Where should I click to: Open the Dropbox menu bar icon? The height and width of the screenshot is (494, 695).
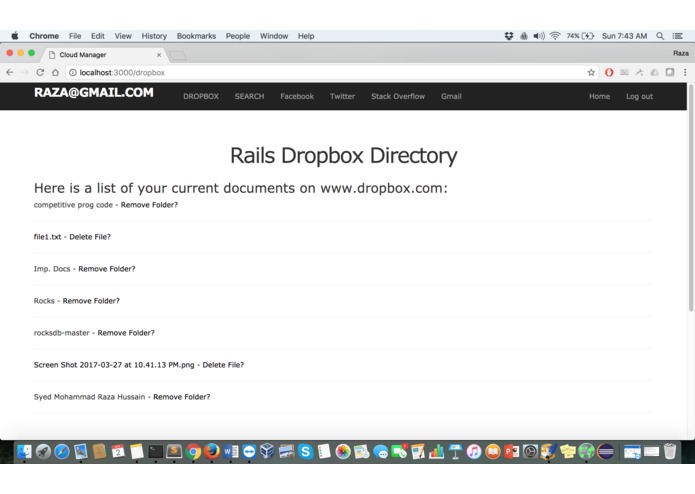(509, 36)
